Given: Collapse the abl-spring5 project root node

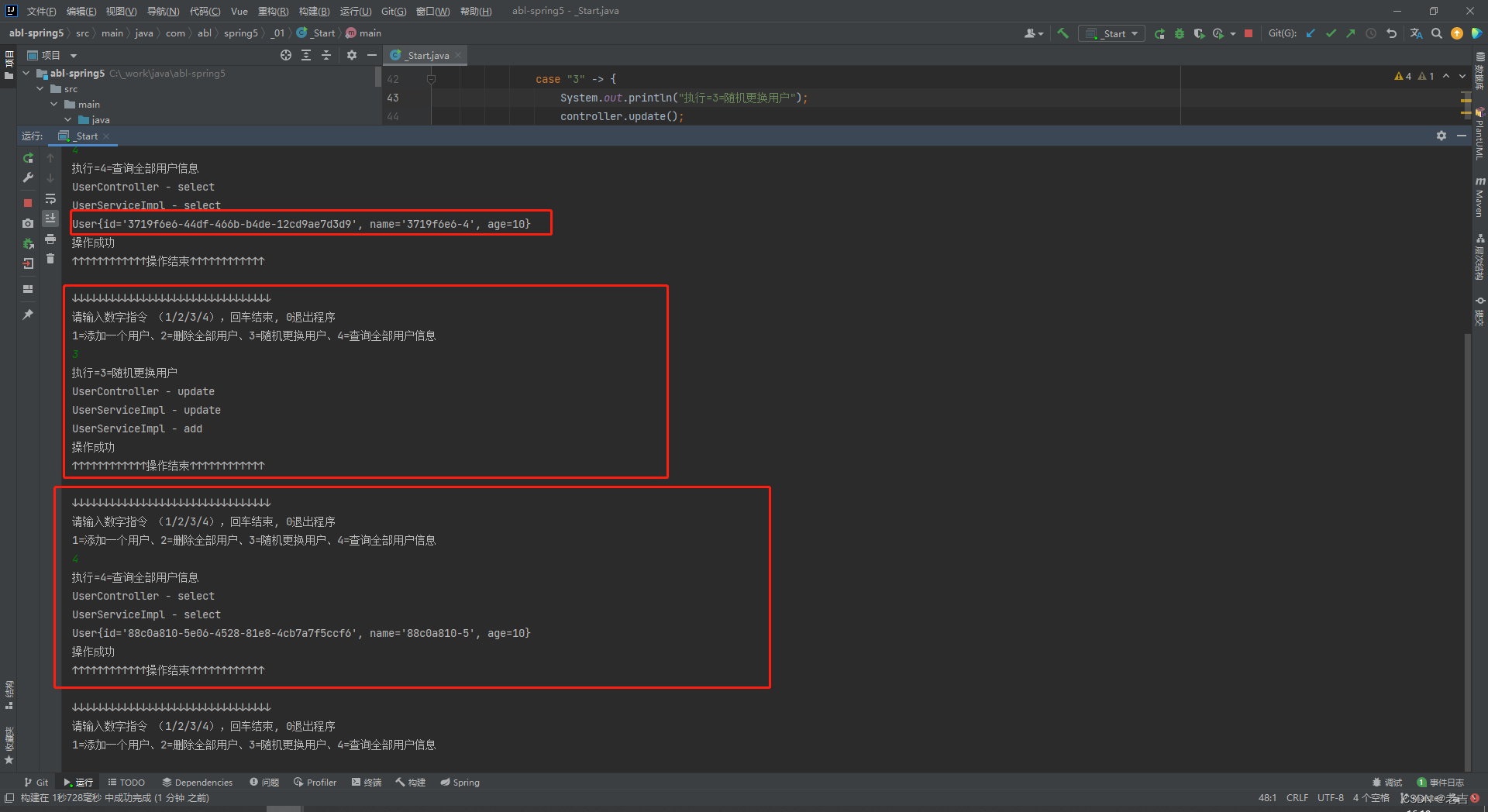Looking at the screenshot, I should tap(26, 73).
